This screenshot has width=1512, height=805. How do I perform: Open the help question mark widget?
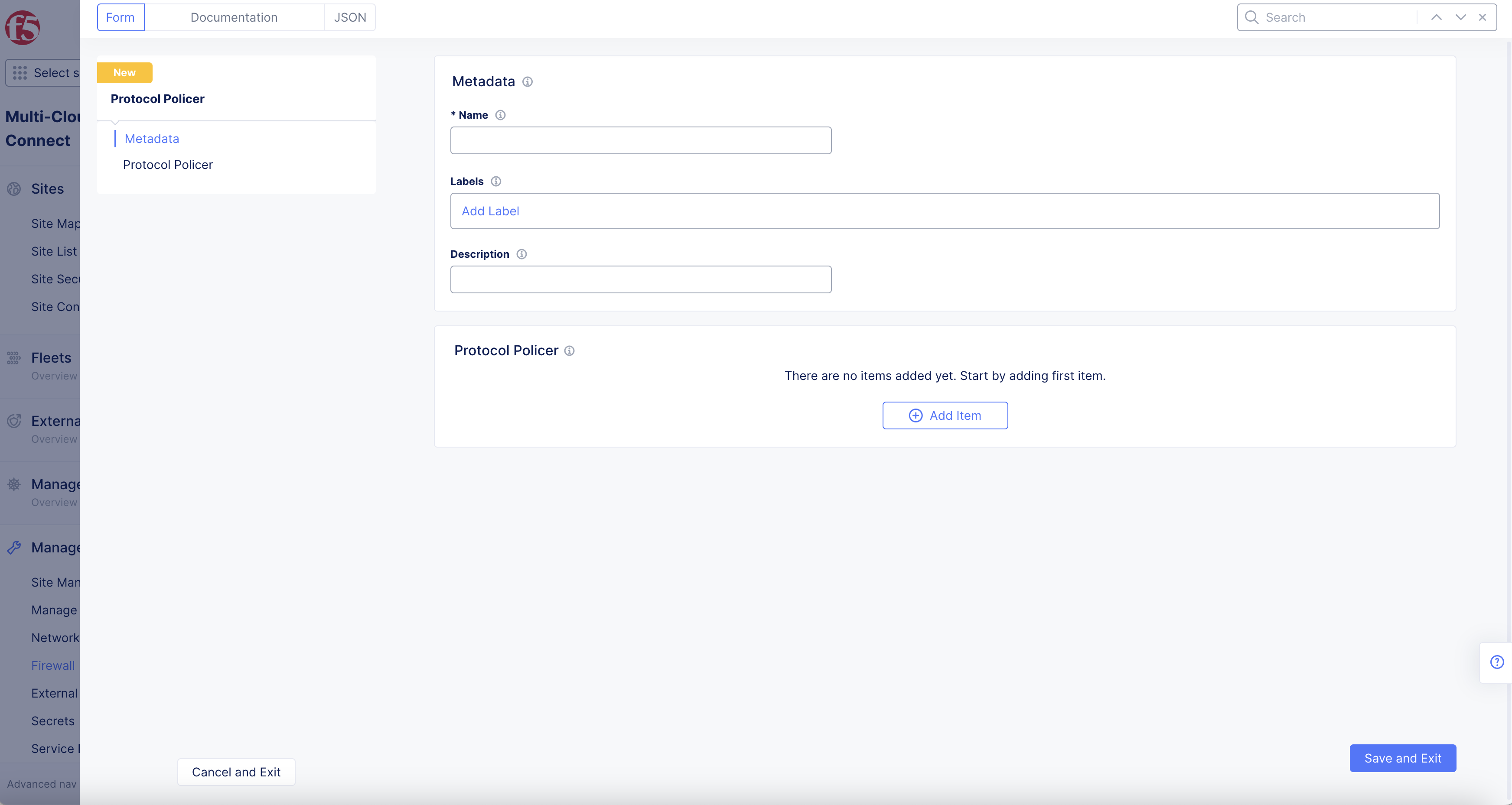point(1497,662)
